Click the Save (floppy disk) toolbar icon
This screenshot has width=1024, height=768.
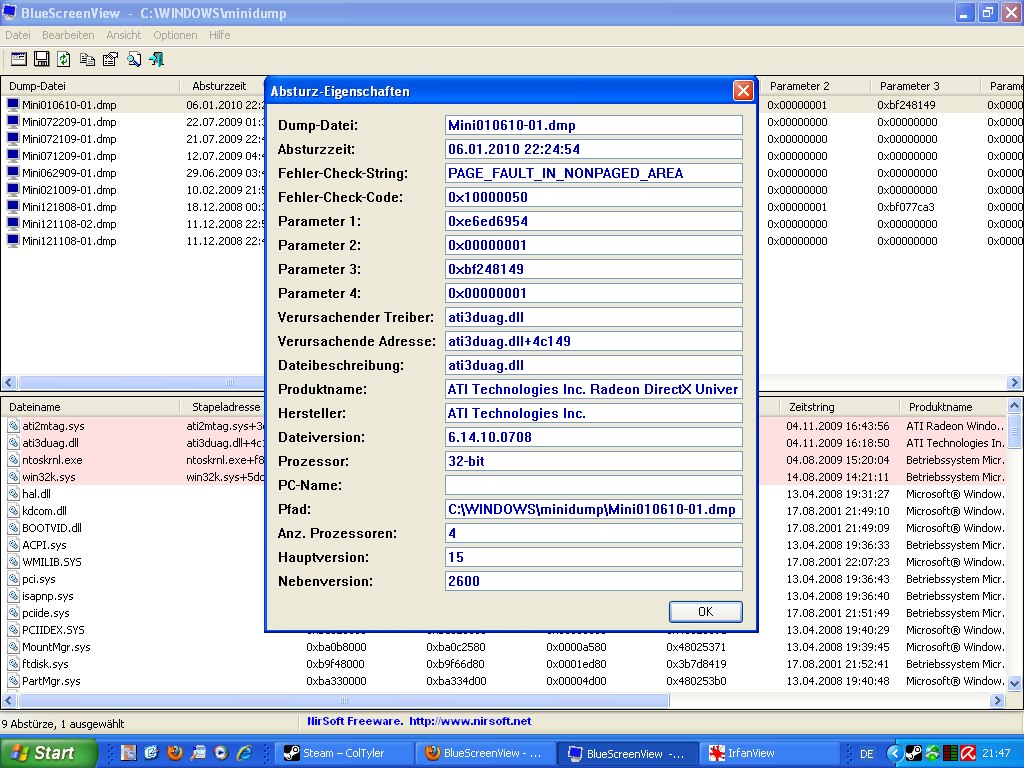(x=42, y=59)
